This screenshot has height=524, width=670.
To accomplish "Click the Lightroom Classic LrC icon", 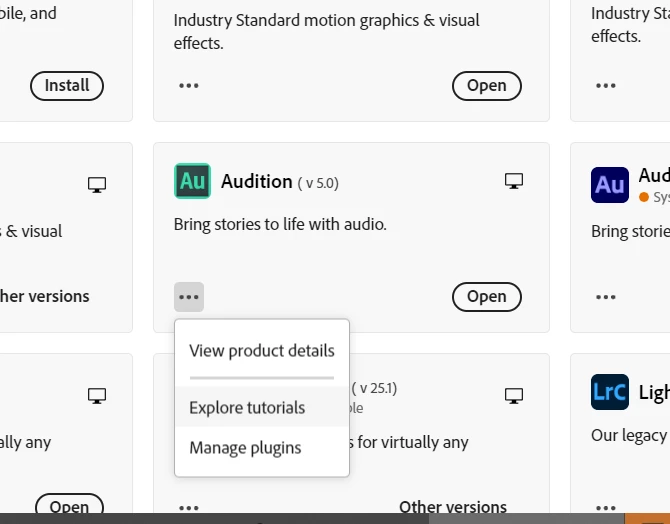I will [x=610, y=392].
